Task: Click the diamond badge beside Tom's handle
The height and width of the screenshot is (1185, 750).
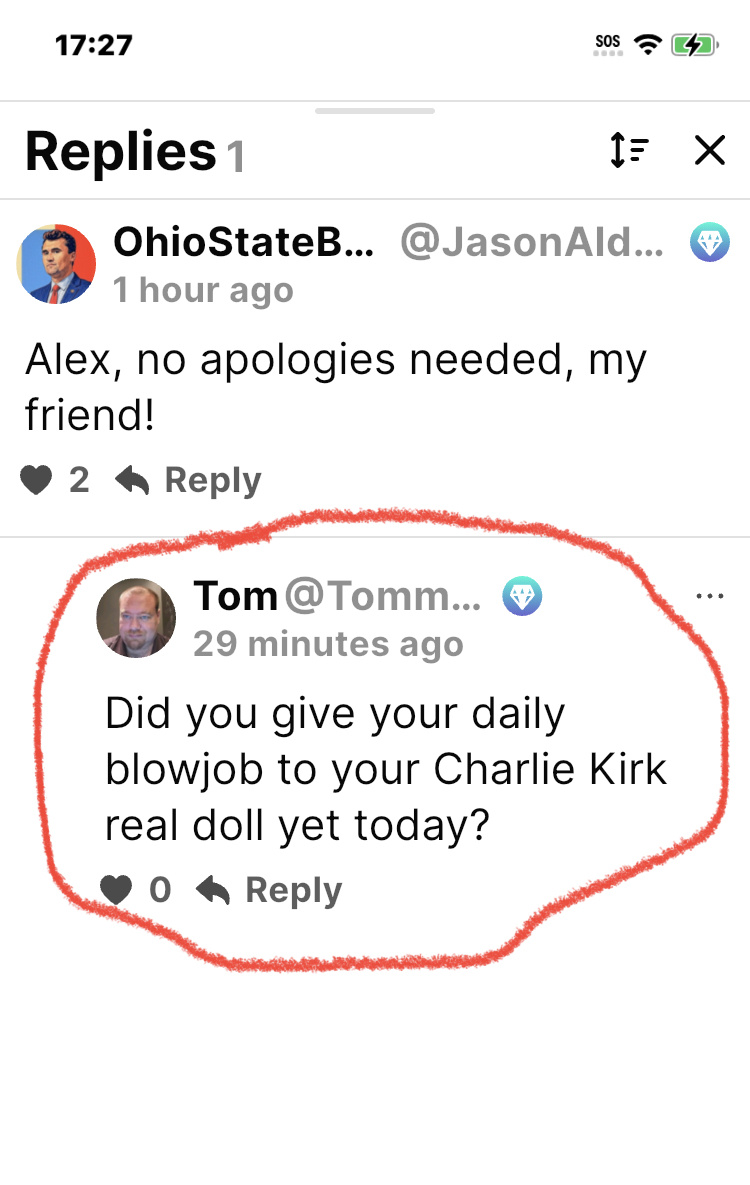Action: click(x=522, y=596)
